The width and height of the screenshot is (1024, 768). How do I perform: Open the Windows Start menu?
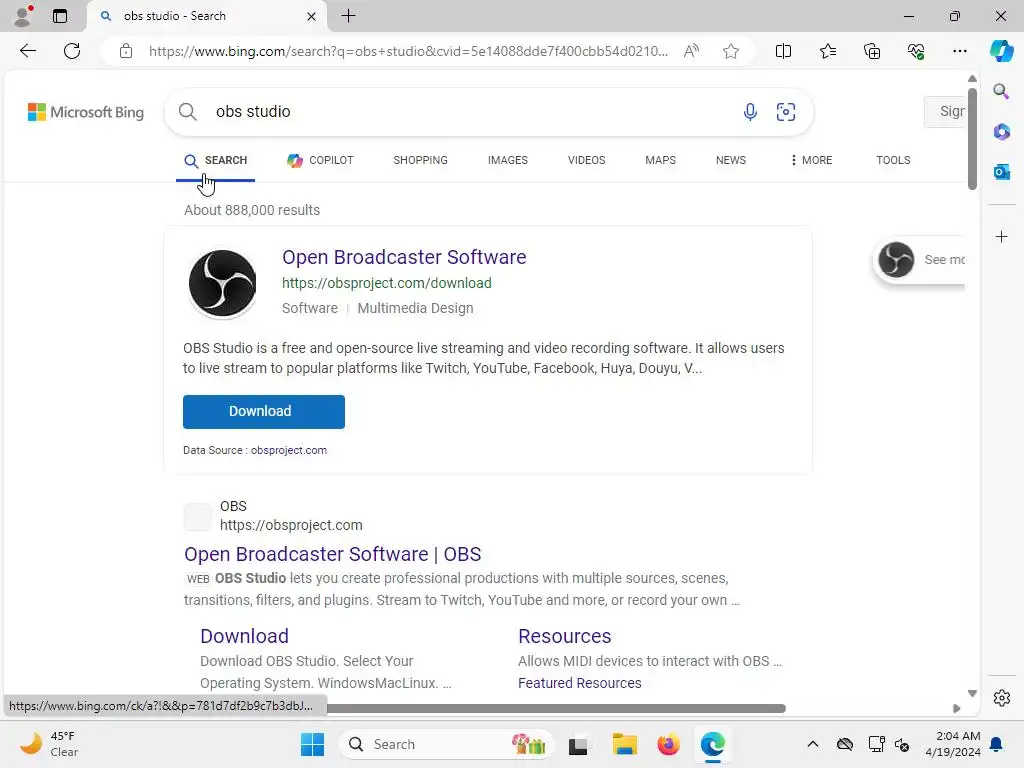point(312,744)
